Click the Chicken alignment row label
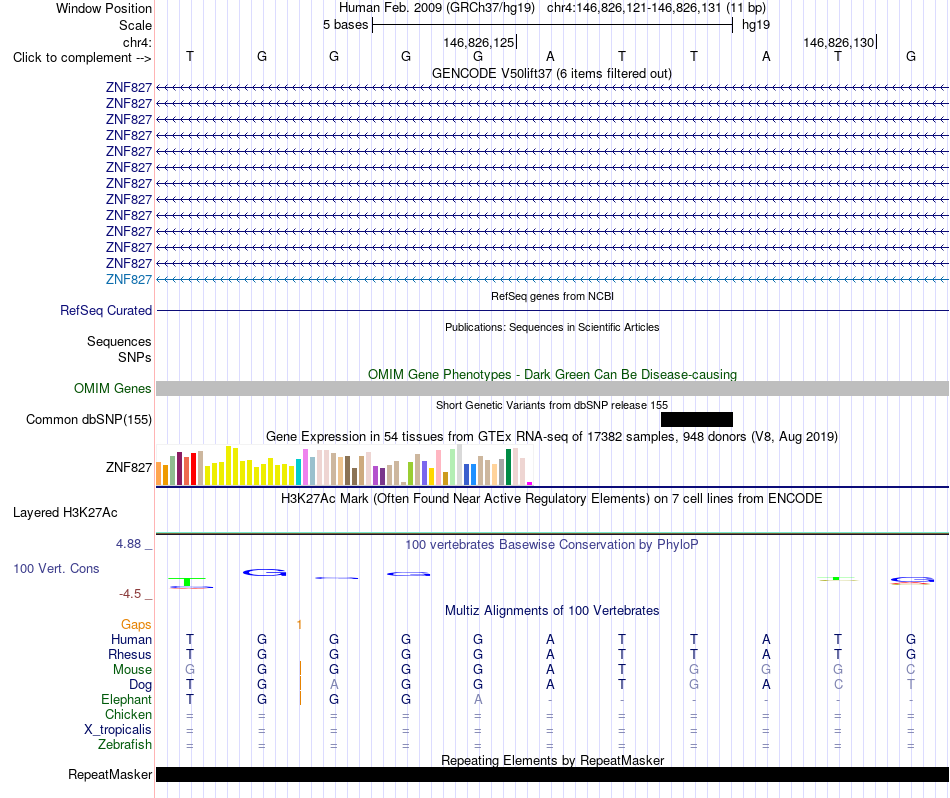The image size is (950, 798). click(x=128, y=714)
